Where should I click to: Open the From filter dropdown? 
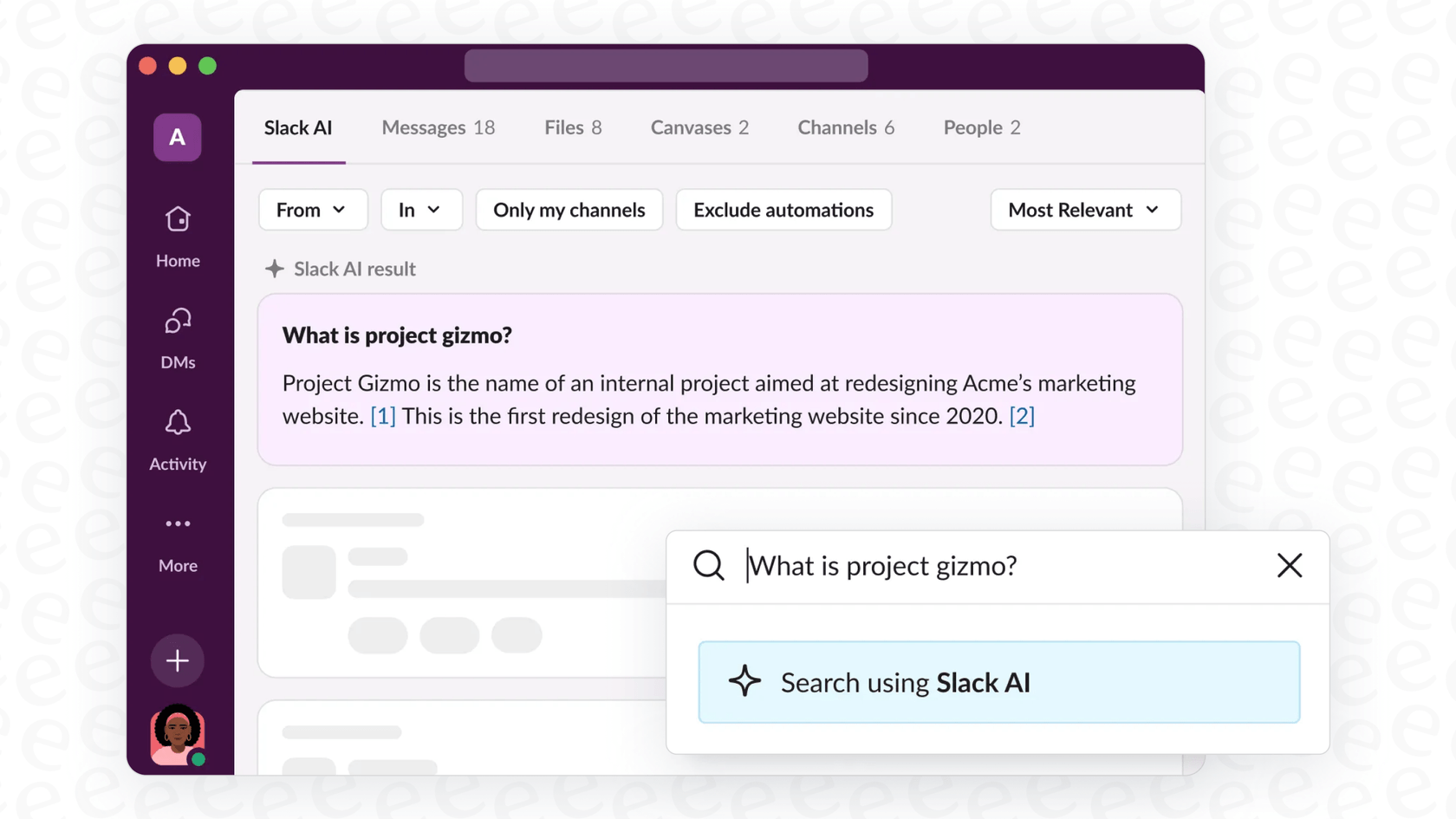pyautogui.click(x=312, y=210)
